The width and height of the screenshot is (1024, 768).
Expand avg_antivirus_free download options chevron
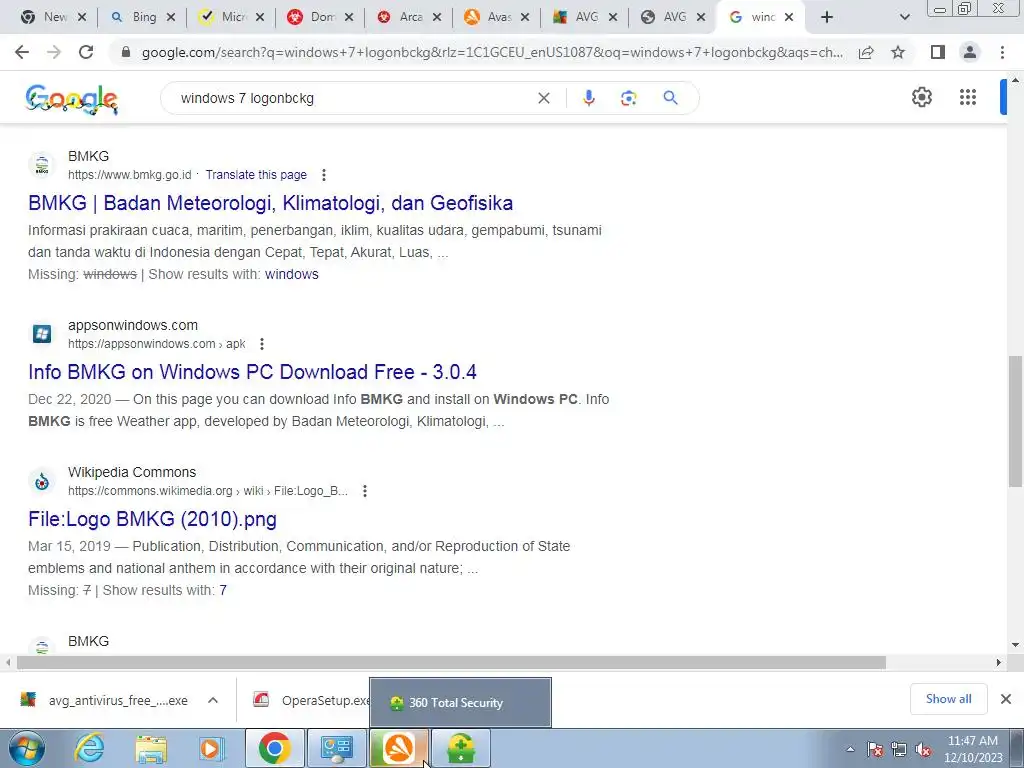point(213,700)
